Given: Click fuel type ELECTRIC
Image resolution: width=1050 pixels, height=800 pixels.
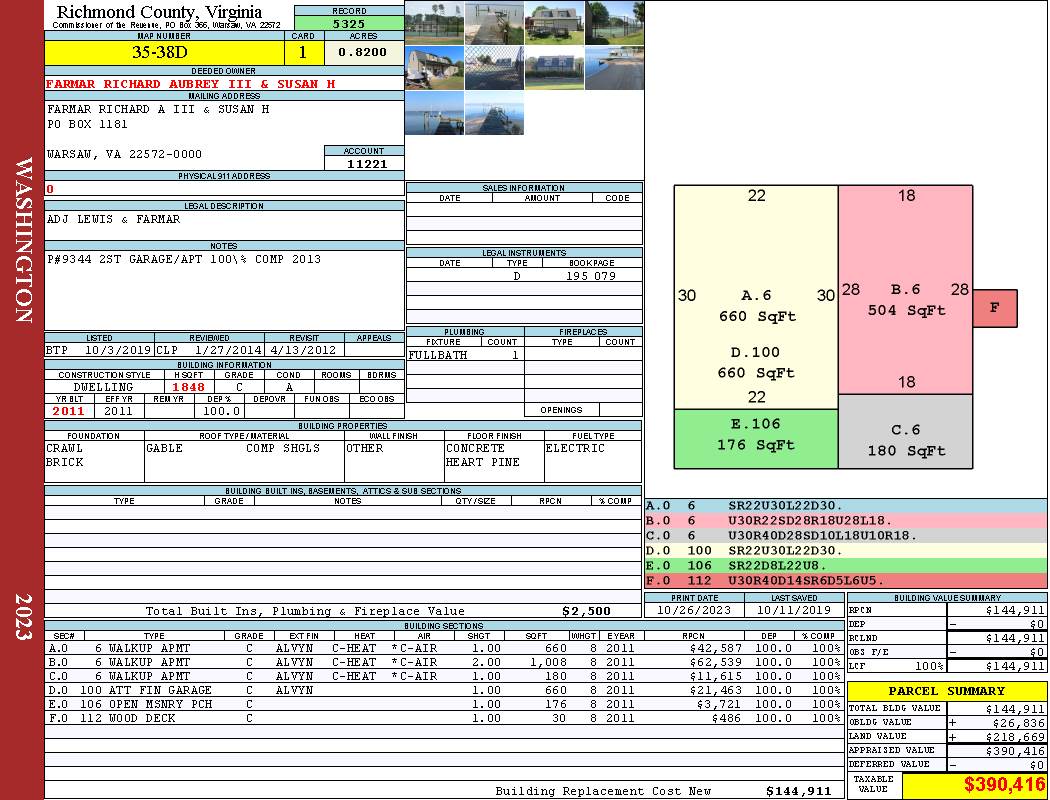Looking at the screenshot, I should [x=575, y=448].
